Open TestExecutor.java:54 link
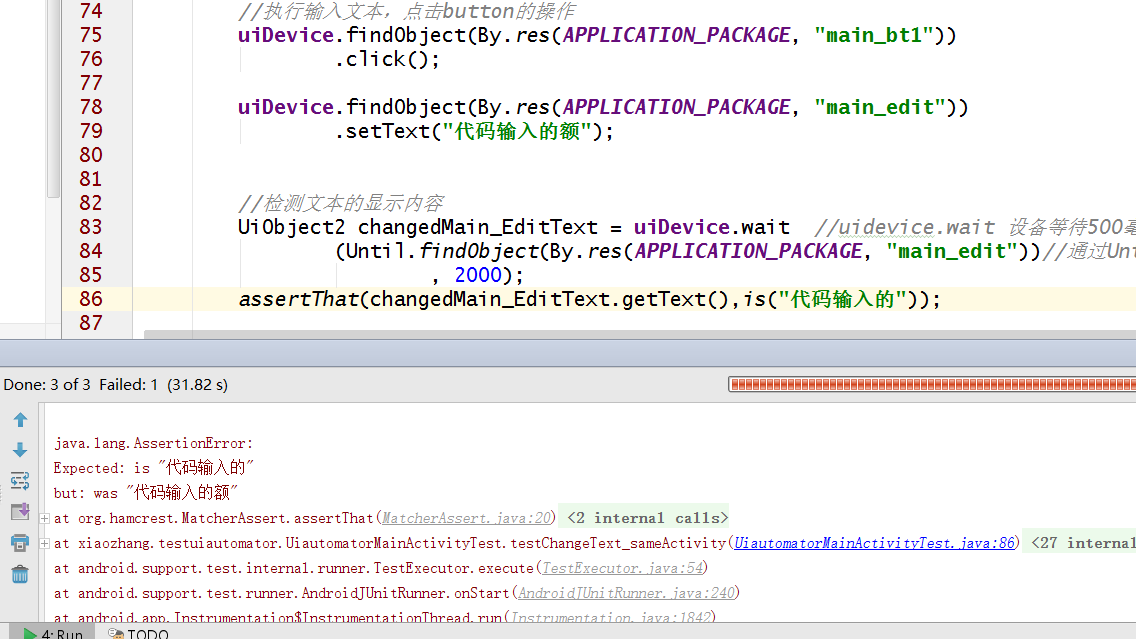The height and width of the screenshot is (639, 1136). click(x=622, y=568)
